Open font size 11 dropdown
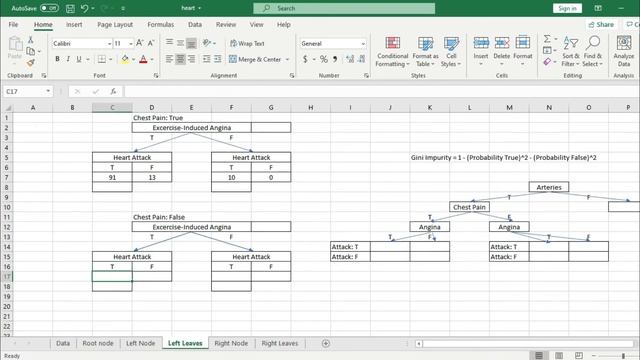 [x=131, y=43]
